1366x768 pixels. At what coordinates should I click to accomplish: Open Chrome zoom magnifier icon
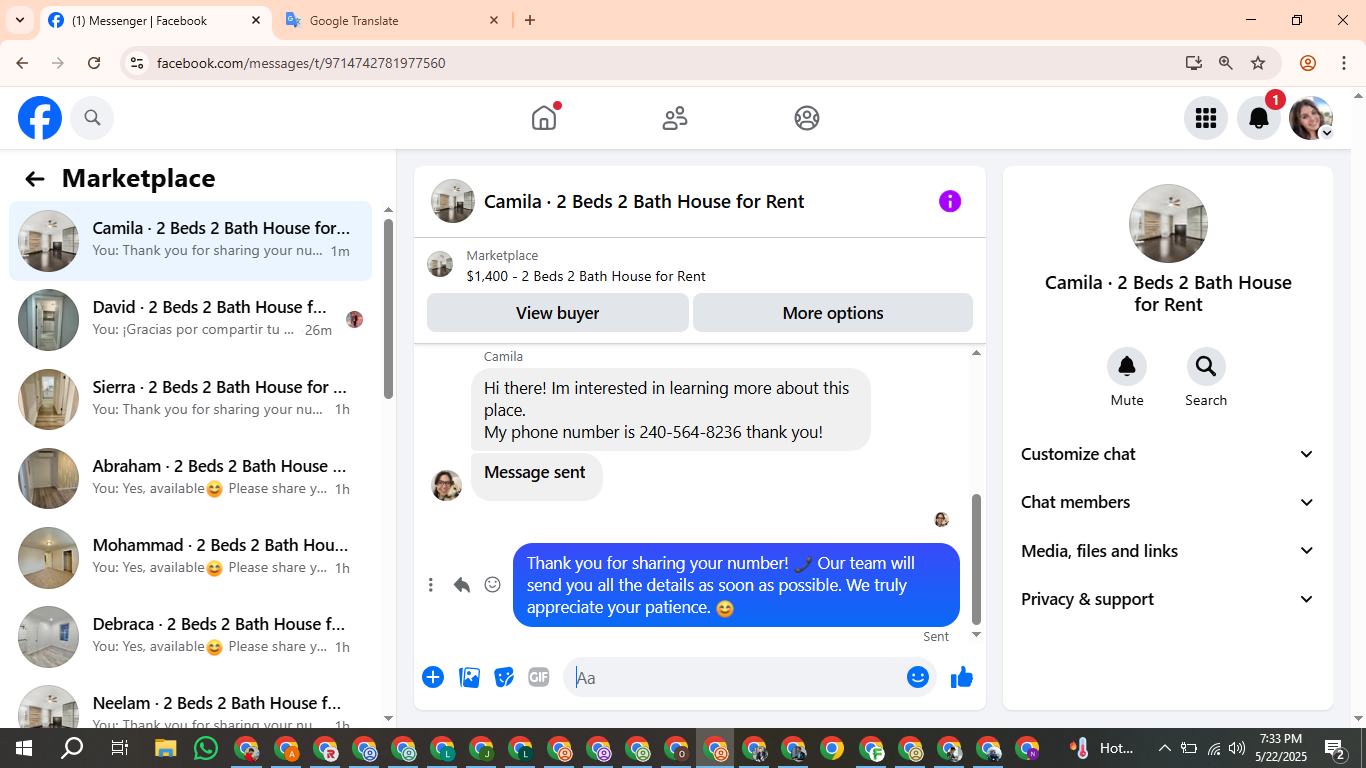(x=1226, y=63)
